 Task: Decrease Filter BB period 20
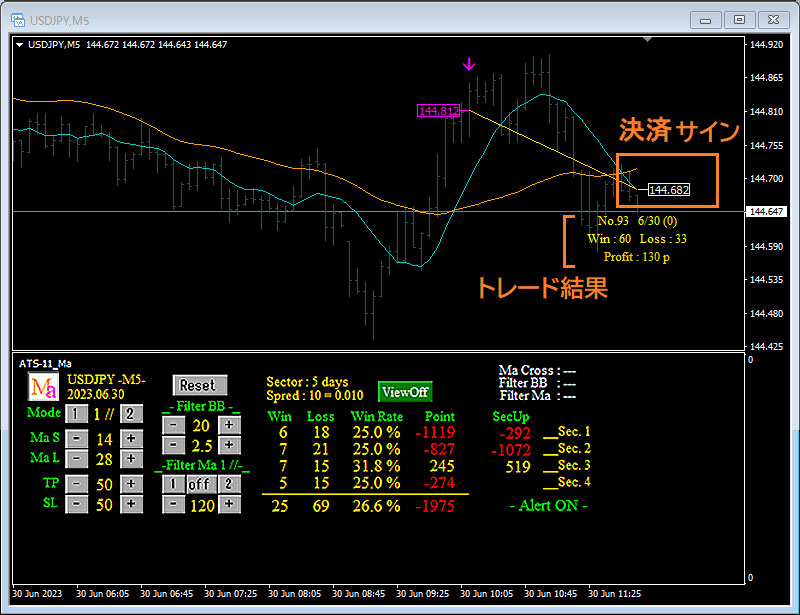click(x=173, y=425)
